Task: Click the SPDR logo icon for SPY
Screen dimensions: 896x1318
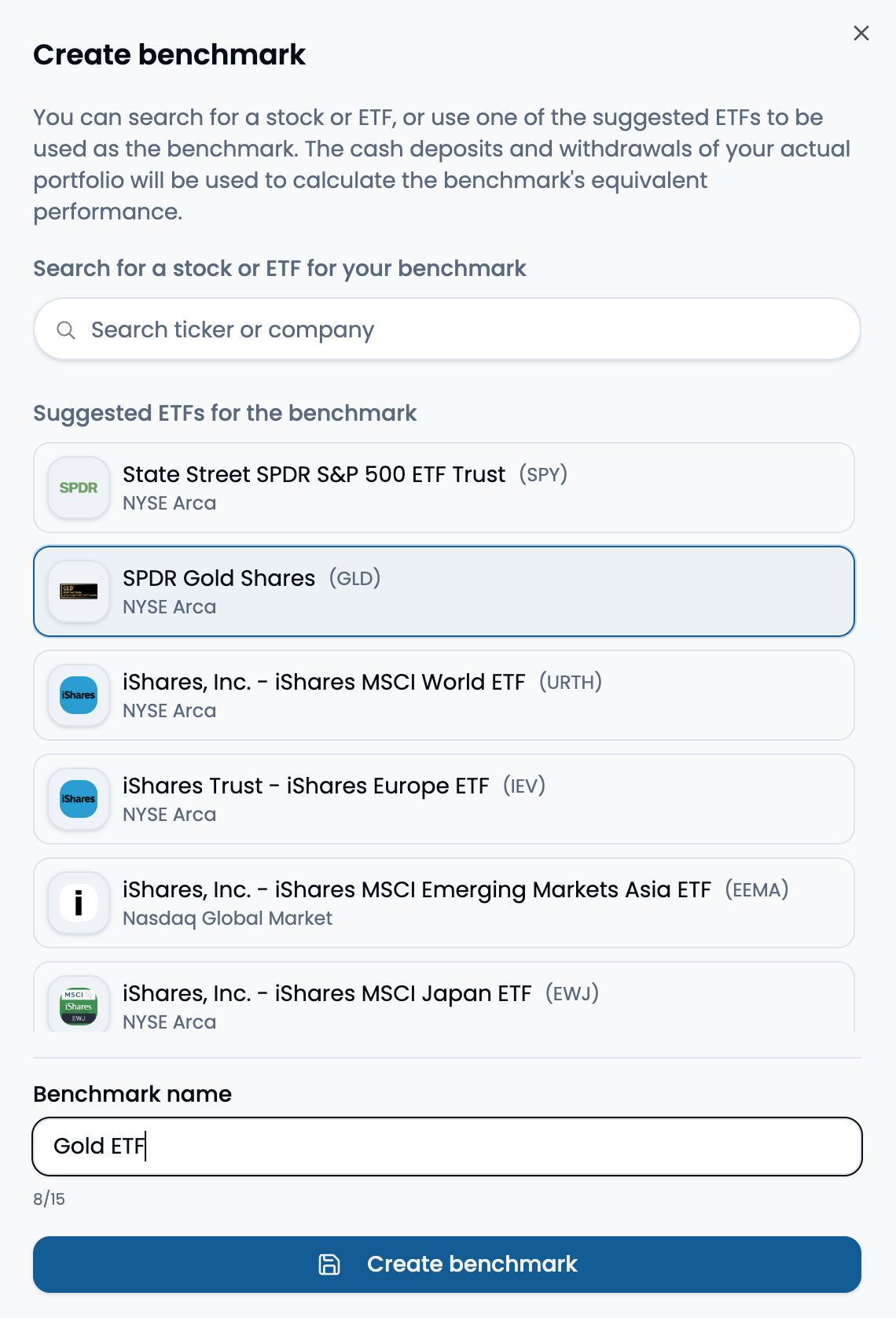Action: click(x=79, y=488)
